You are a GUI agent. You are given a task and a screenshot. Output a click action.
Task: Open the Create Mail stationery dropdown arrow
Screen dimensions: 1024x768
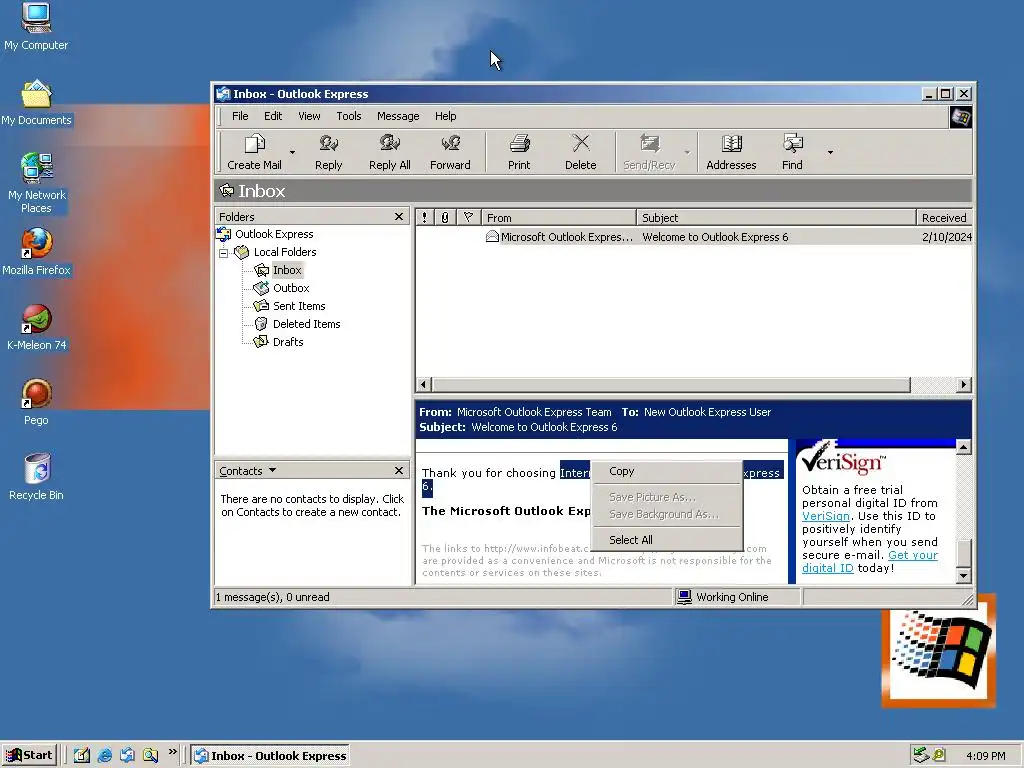[292, 152]
